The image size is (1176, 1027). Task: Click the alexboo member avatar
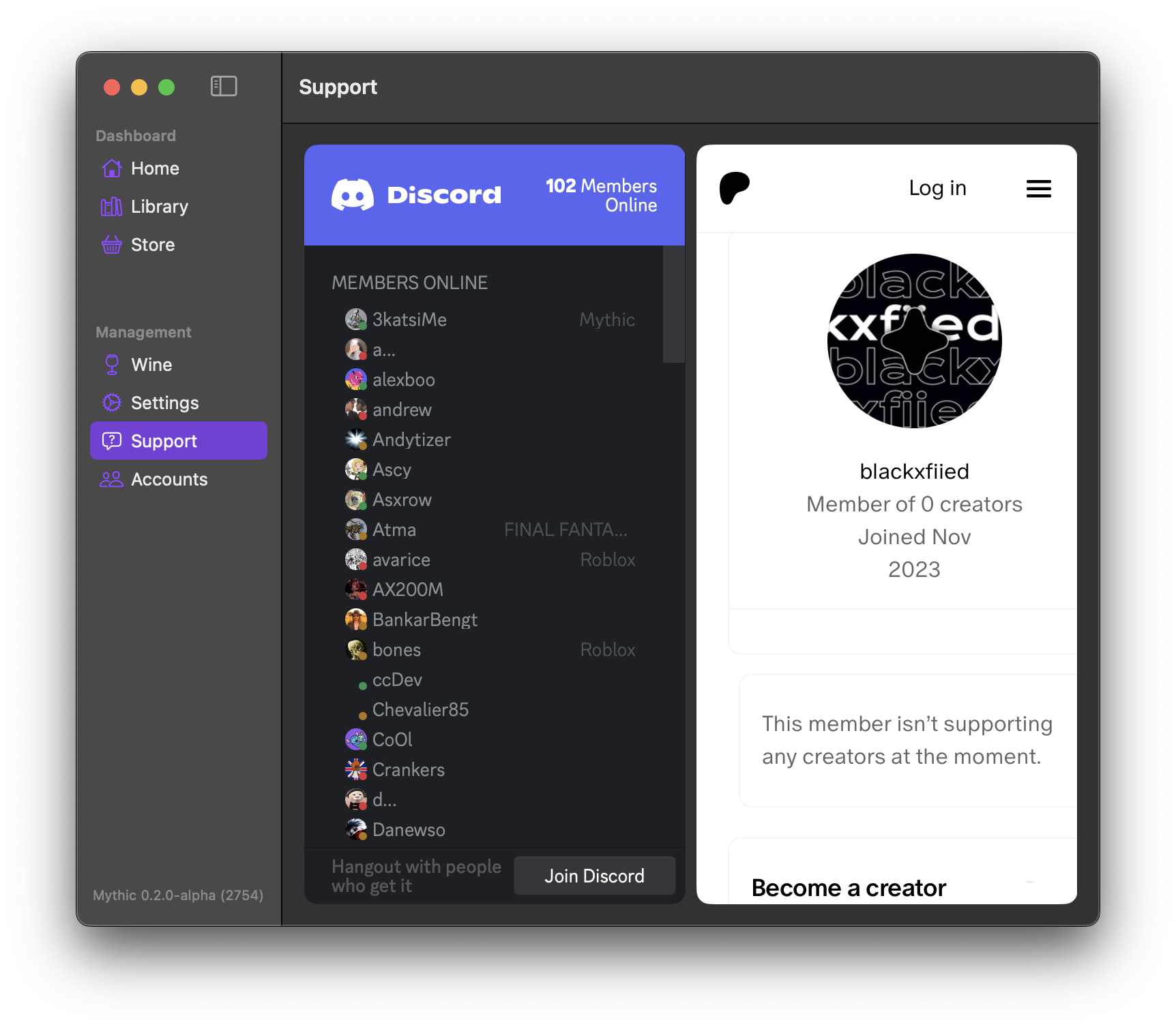click(x=355, y=379)
